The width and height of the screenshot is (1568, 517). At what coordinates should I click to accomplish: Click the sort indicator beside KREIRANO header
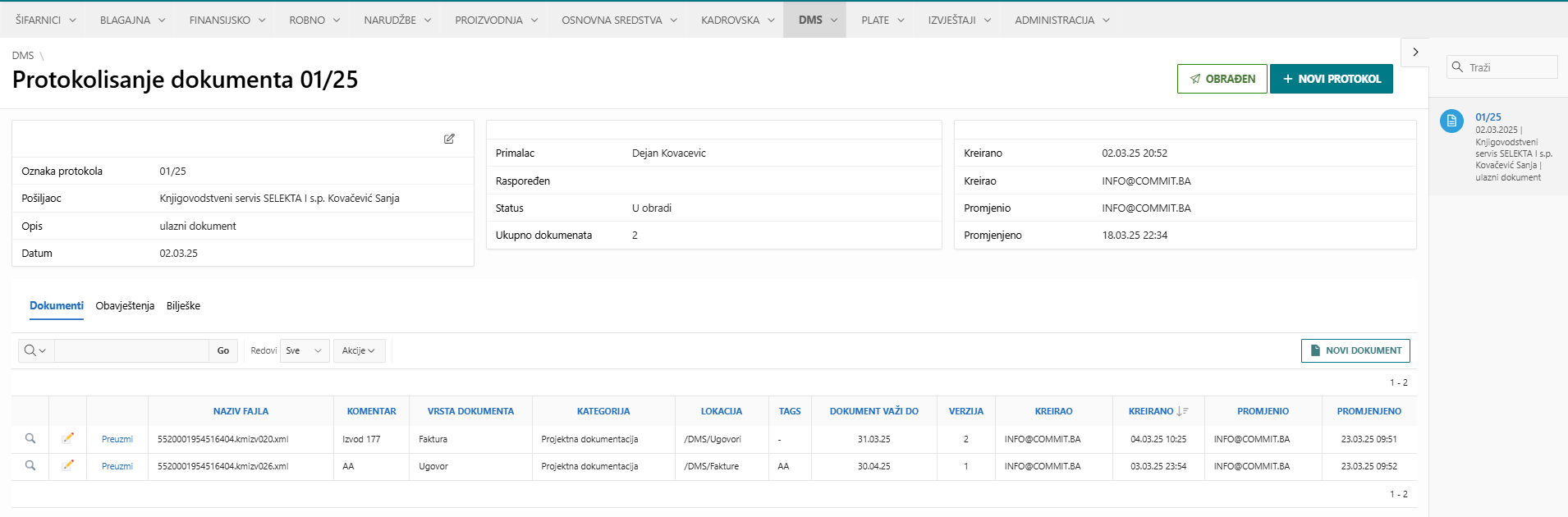pos(1182,411)
